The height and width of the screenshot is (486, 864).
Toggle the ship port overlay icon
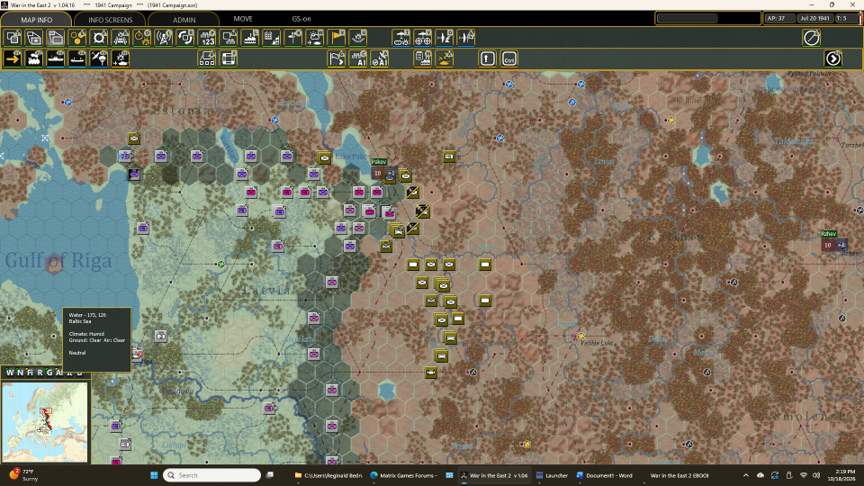(250, 37)
